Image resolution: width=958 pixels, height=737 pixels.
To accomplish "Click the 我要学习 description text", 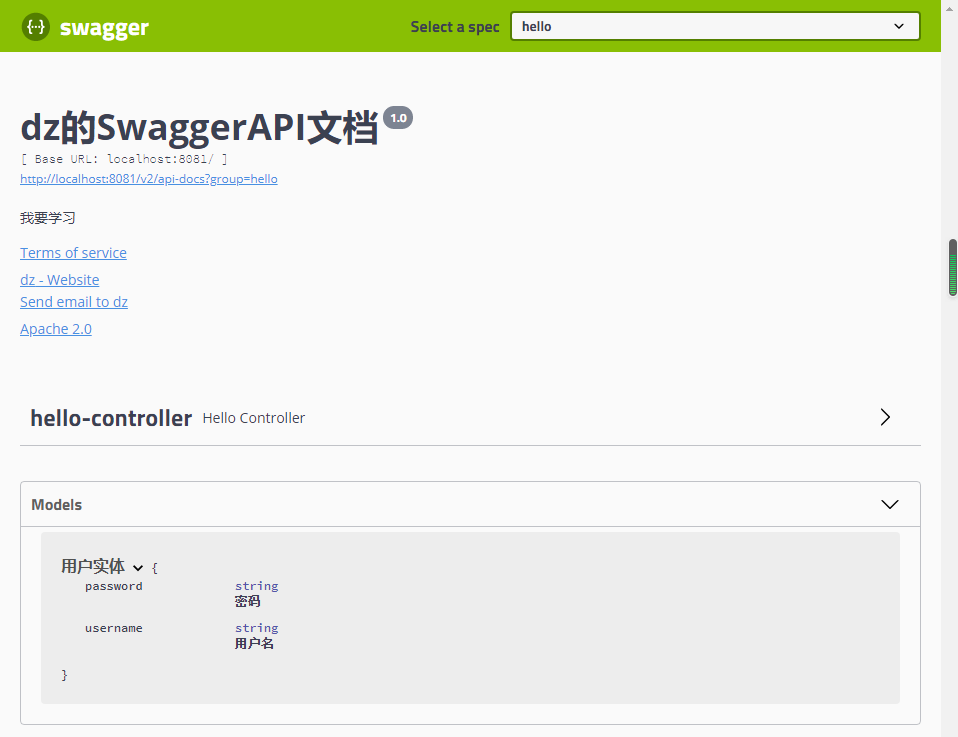I will (48, 218).
